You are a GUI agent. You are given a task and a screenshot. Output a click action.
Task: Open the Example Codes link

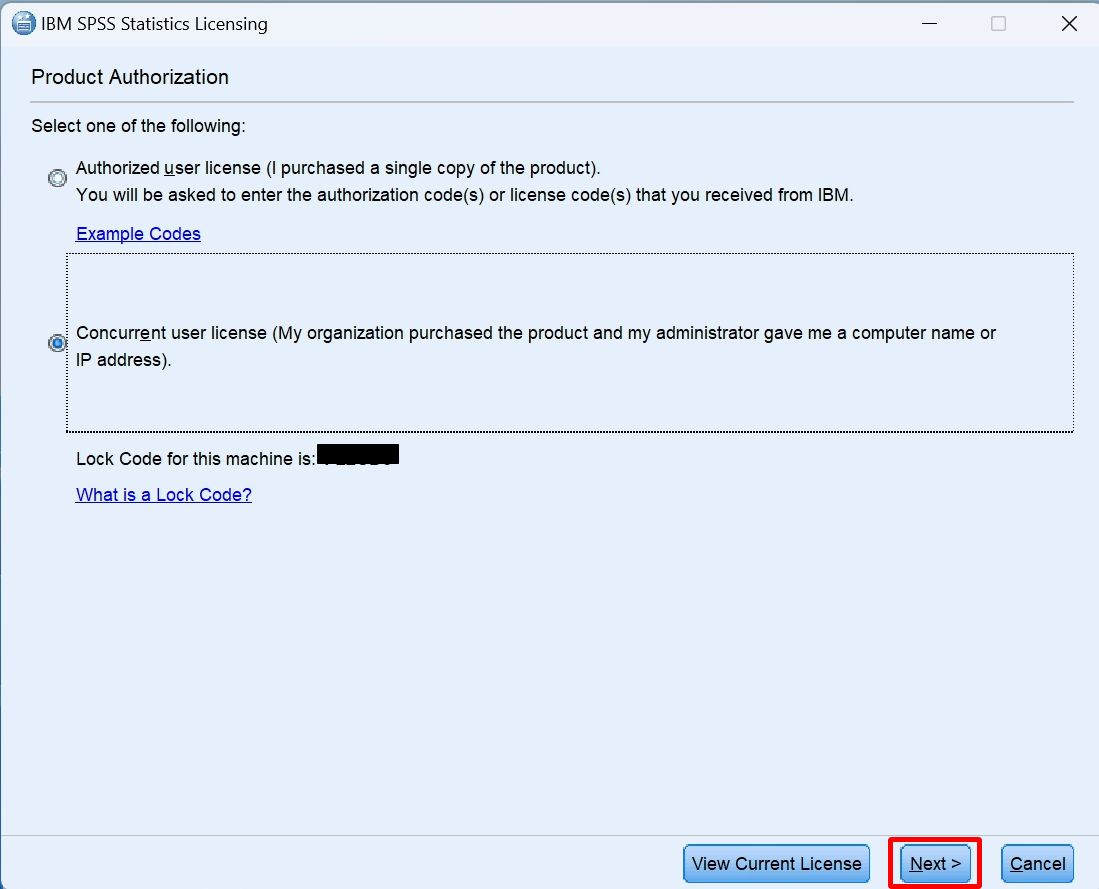pos(138,233)
